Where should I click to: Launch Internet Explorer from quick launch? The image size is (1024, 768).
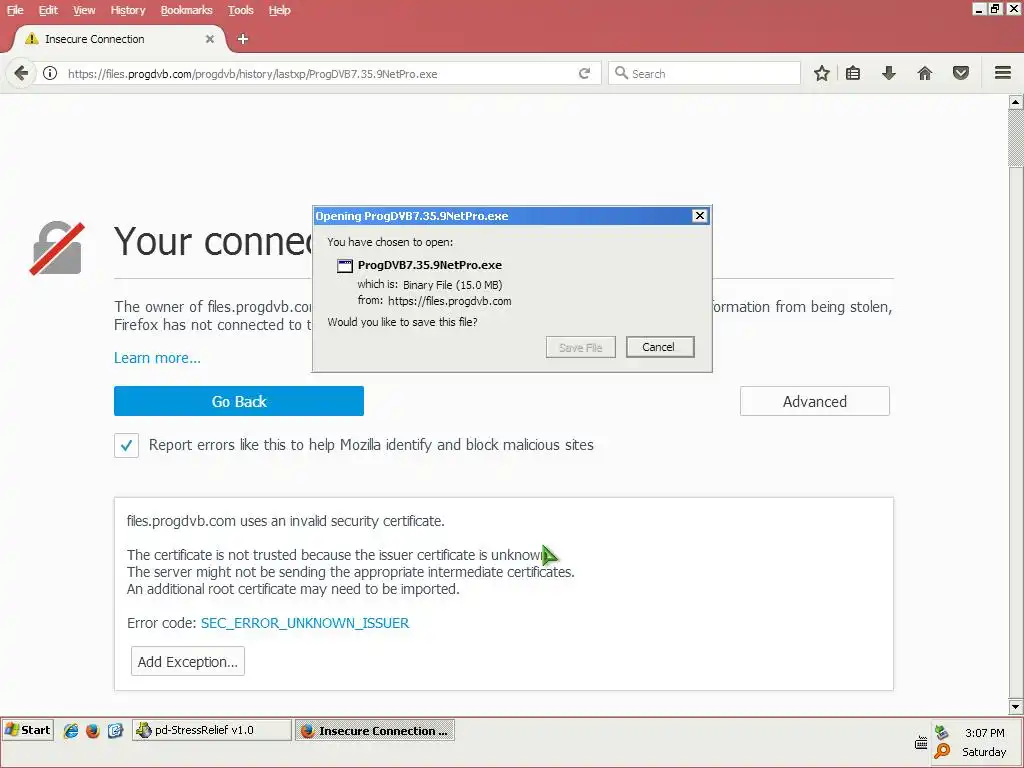tap(71, 731)
